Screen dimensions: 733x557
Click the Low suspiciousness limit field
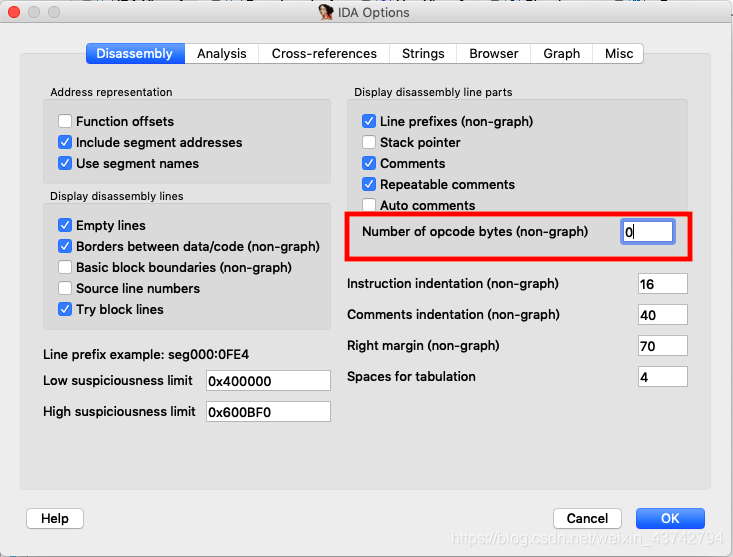[268, 381]
